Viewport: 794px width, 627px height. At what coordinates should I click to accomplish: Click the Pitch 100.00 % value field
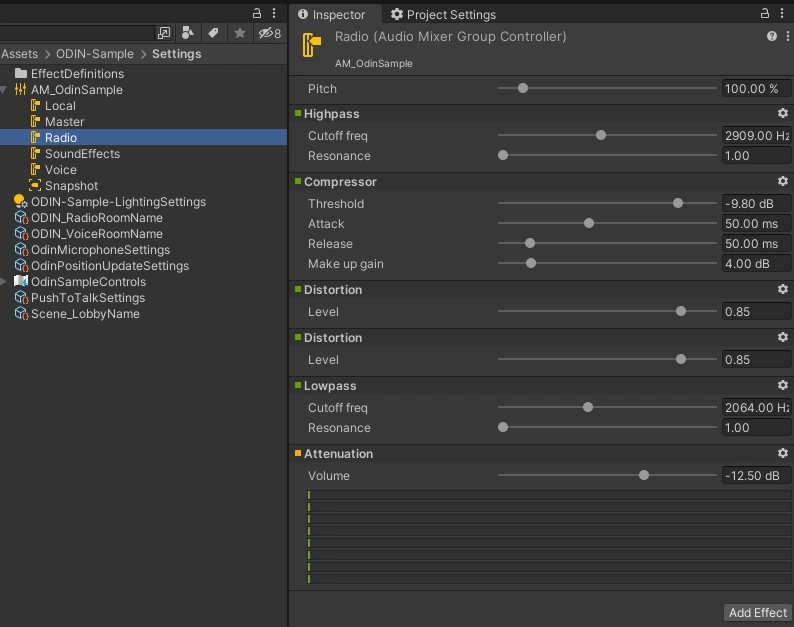click(756, 89)
